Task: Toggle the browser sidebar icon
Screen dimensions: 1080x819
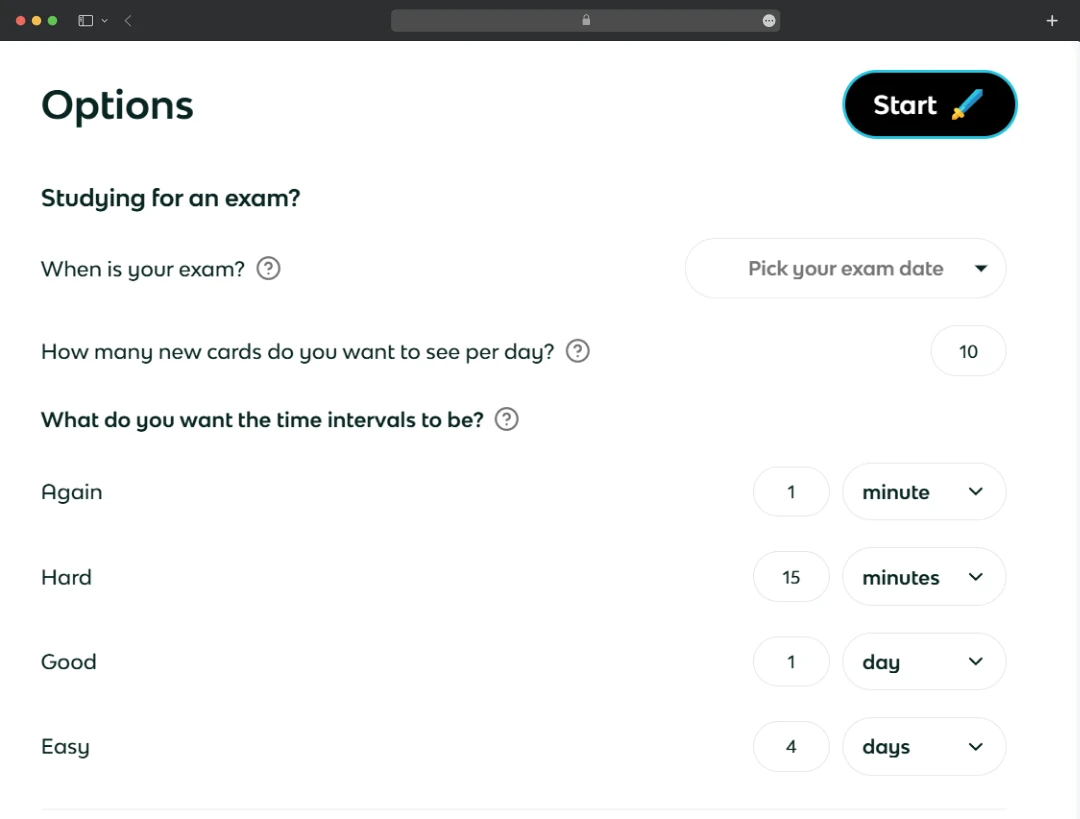Action: 85,20
